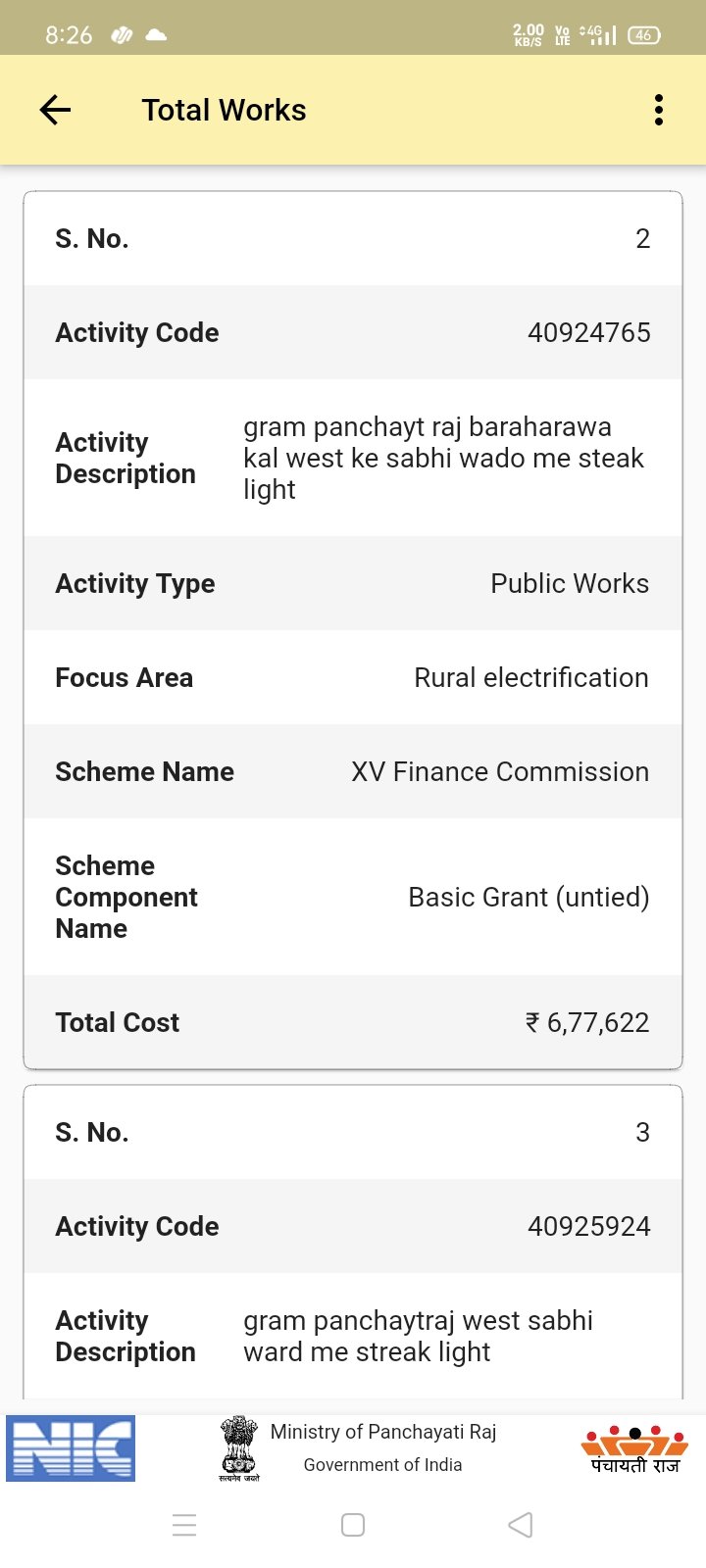Tap the total cost ₹ 6,77,622
The image size is (706, 1568).
pos(587,1023)
